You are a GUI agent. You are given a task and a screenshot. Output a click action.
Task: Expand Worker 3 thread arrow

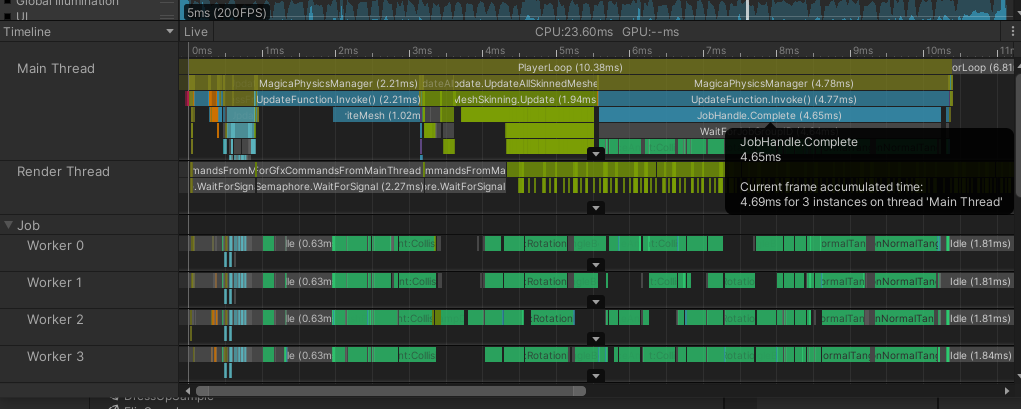pos(596,376)
